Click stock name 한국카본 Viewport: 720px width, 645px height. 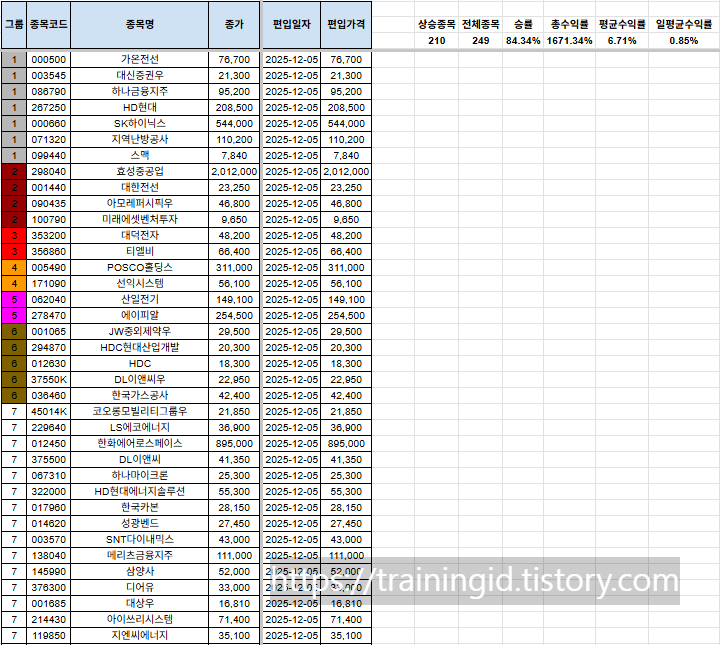click(140, 508)
